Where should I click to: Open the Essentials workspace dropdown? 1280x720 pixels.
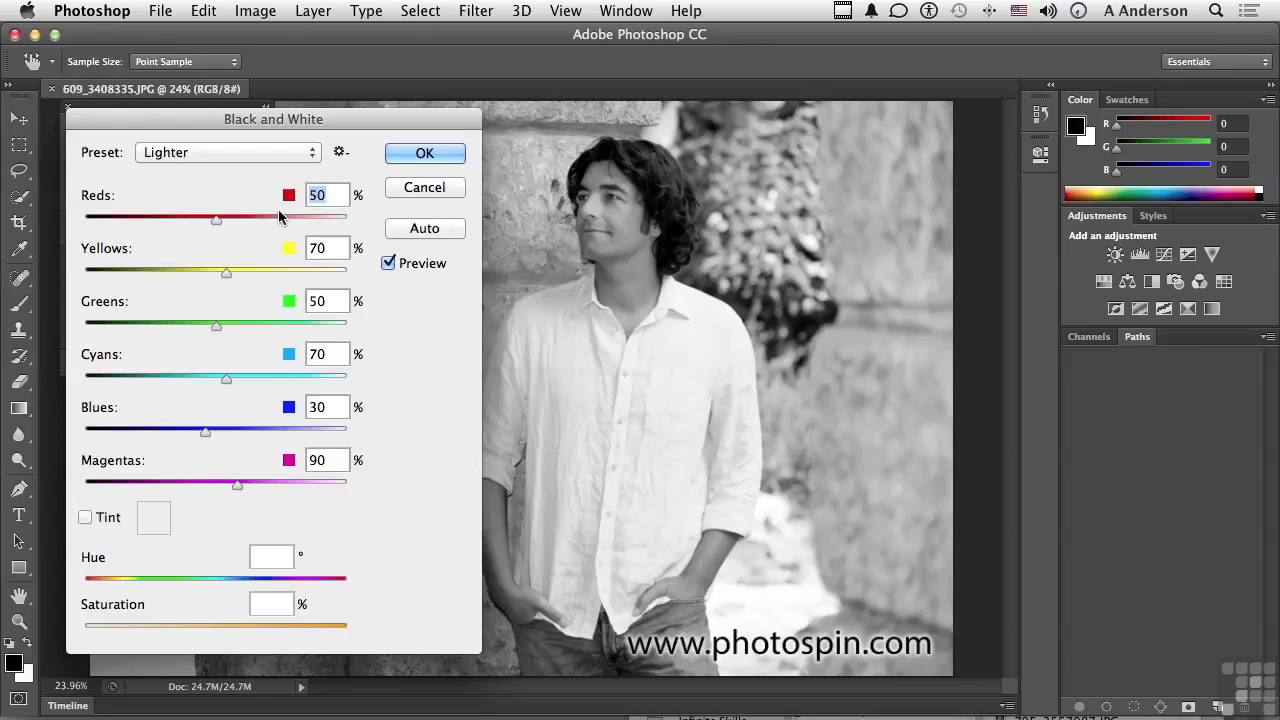coord(1217,62)
